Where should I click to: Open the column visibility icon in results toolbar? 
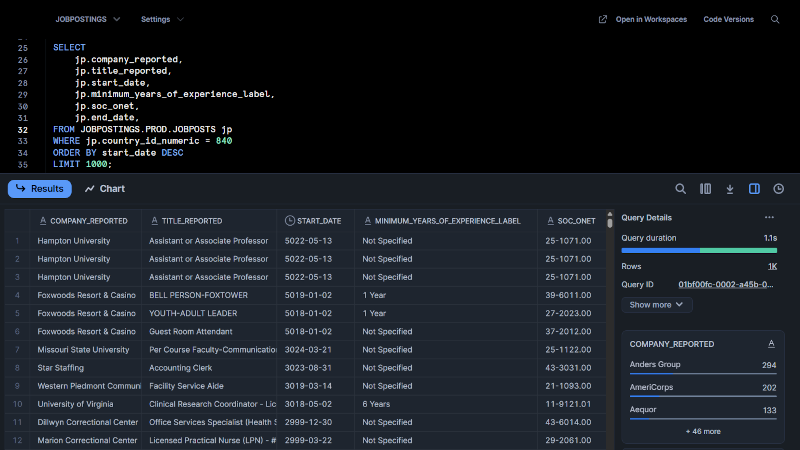click(705, 189)
